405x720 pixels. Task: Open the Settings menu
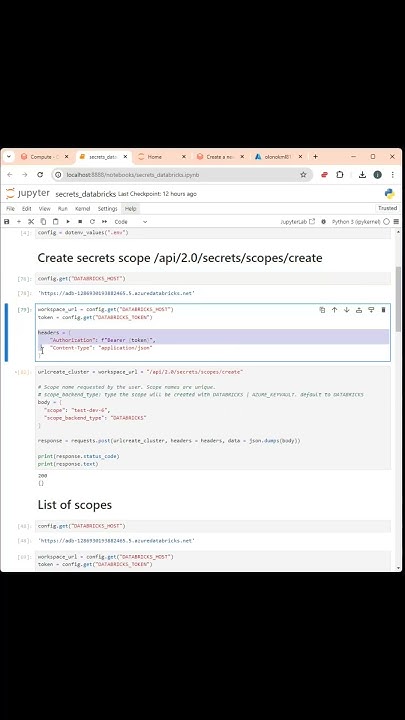coord(108,208)
